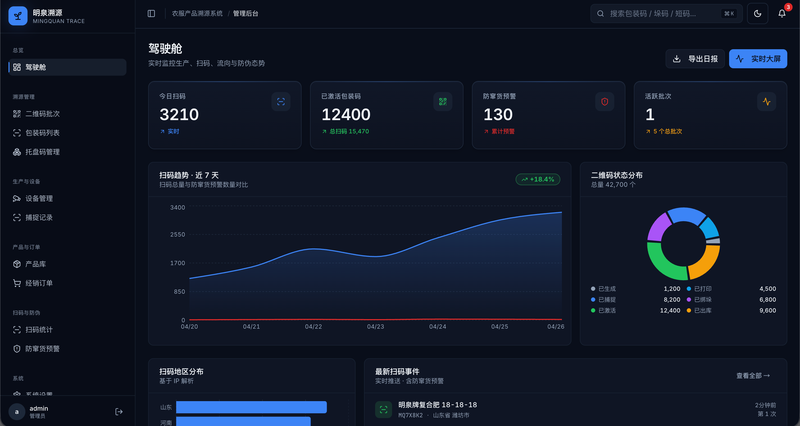The image size is (800, 426).
Task: Open 查看全部 link for scan events
Action: [753, 376]
